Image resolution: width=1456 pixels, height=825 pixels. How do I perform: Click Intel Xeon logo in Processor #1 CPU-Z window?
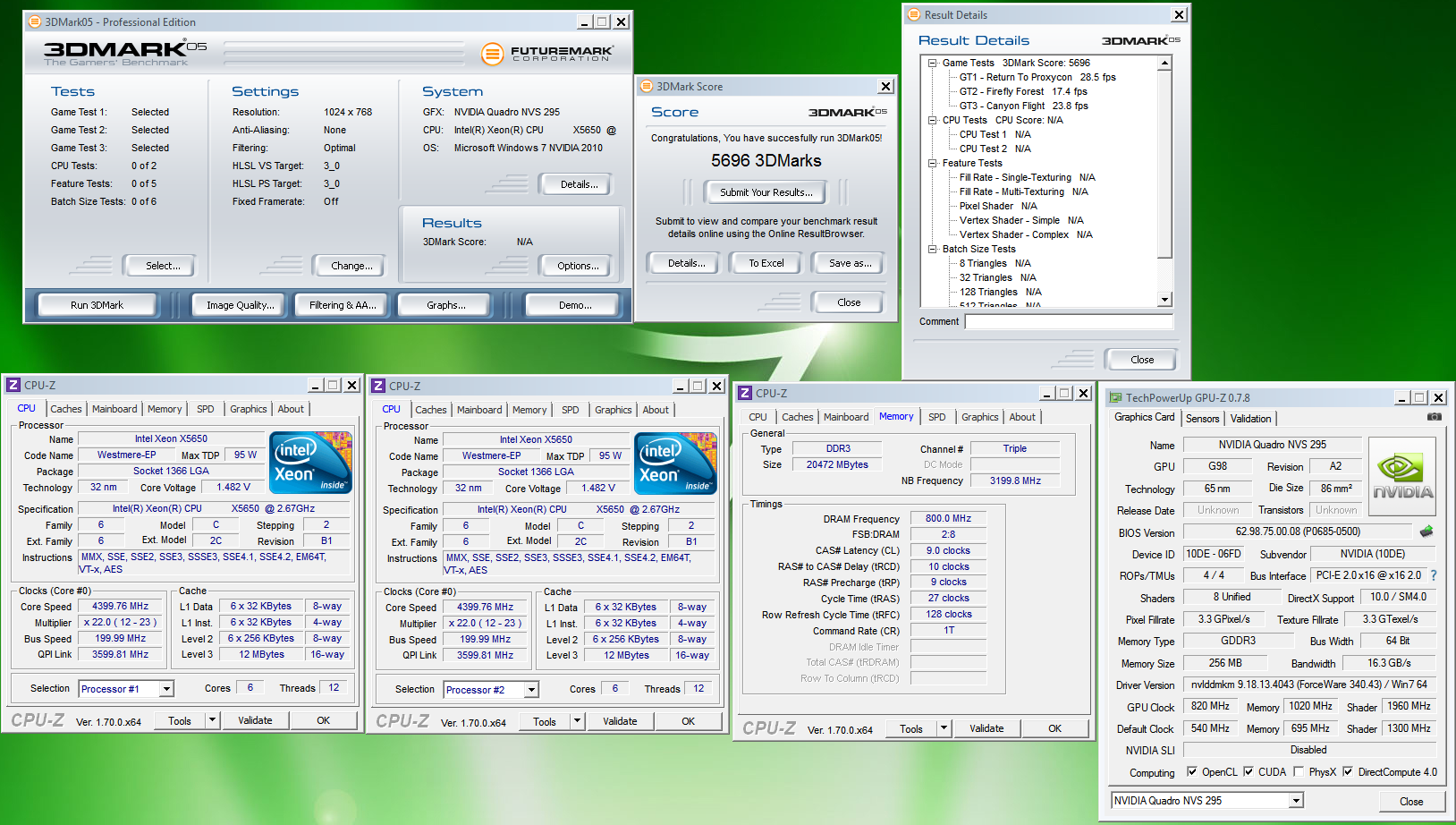click(x=311, y=463)
